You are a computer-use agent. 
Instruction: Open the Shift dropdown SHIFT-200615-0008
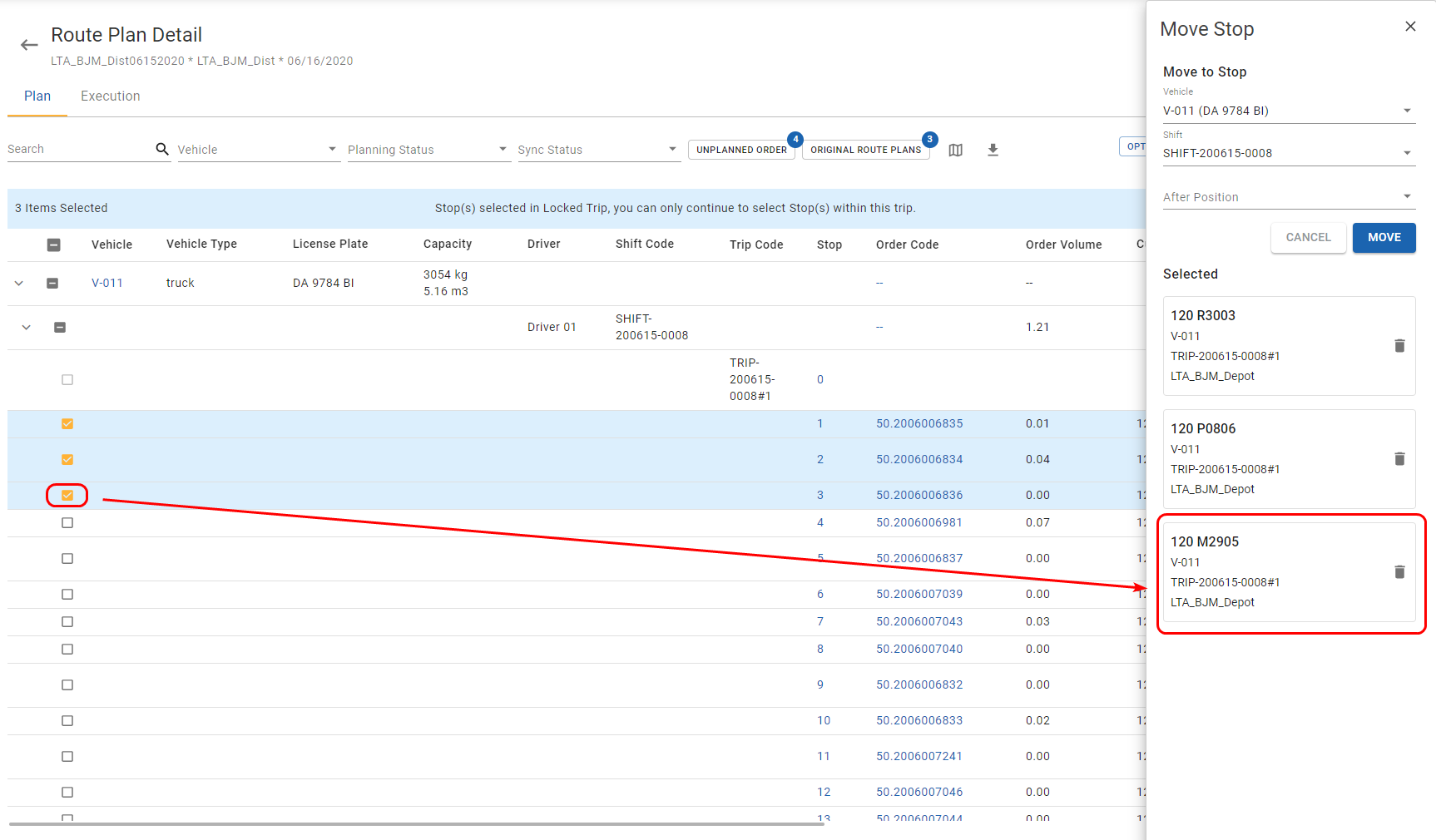tap(1289, 153)
